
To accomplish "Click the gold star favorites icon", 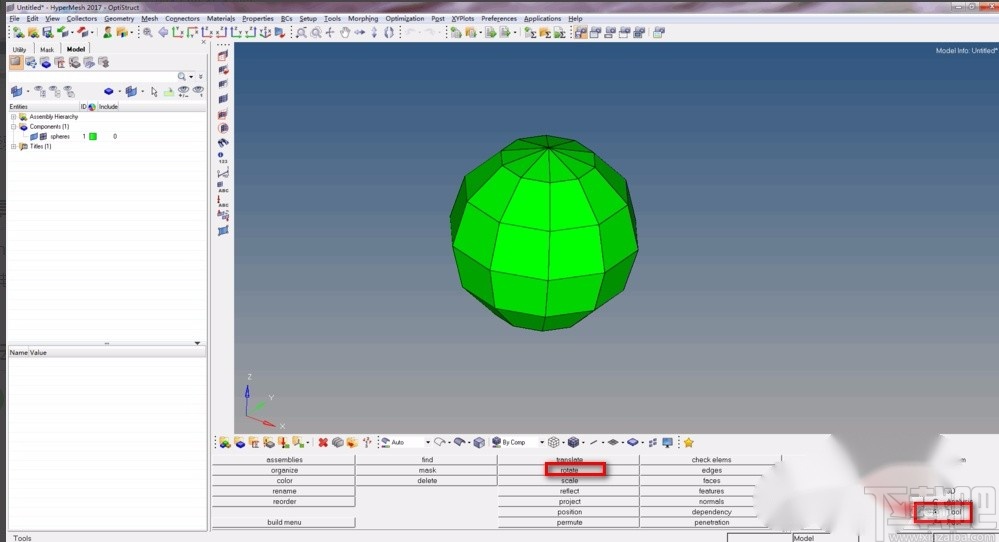I will point(688,442).
